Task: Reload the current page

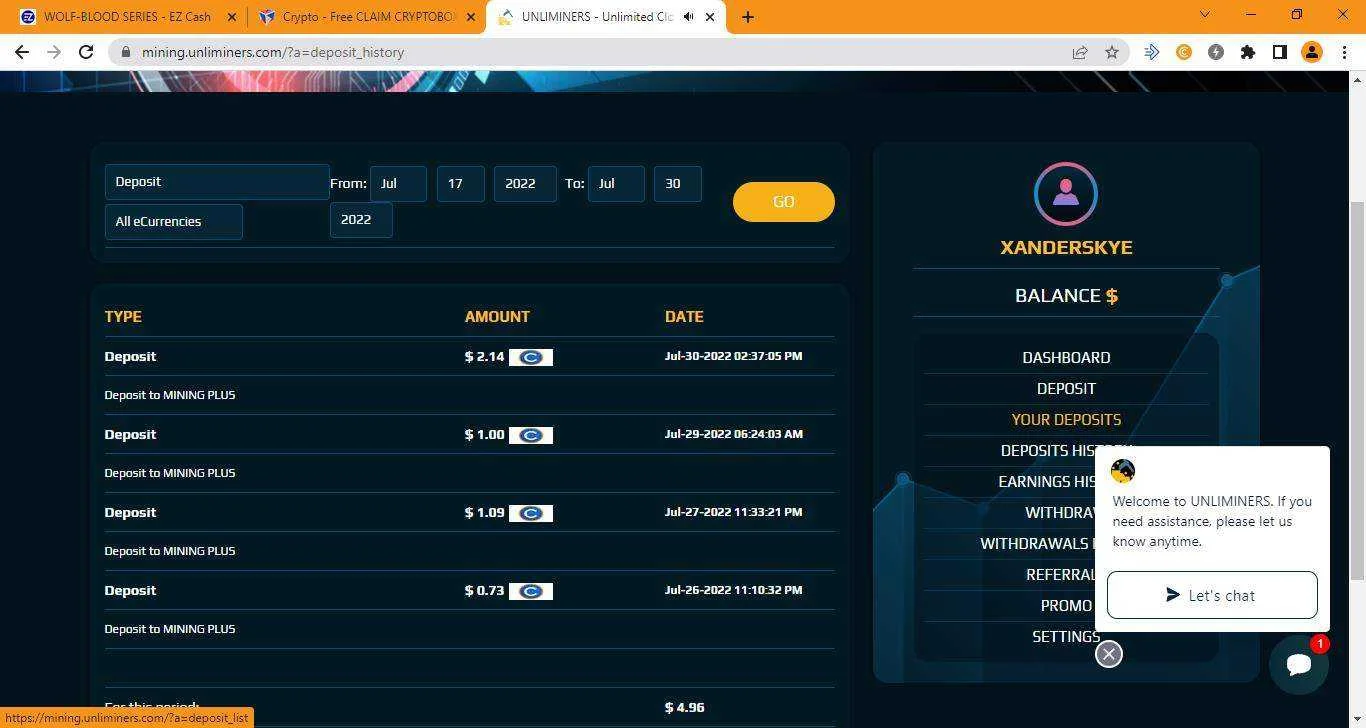Action: click(86, 52)
